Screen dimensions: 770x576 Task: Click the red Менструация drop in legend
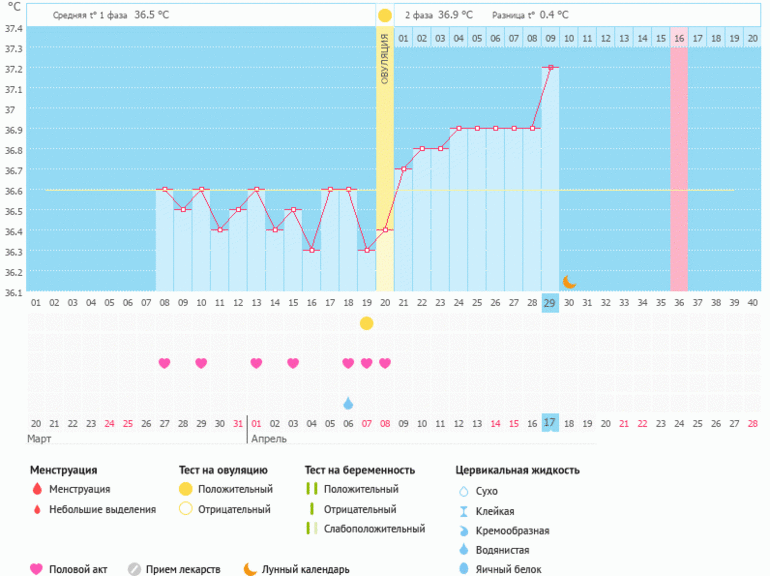tap(37, 490)
